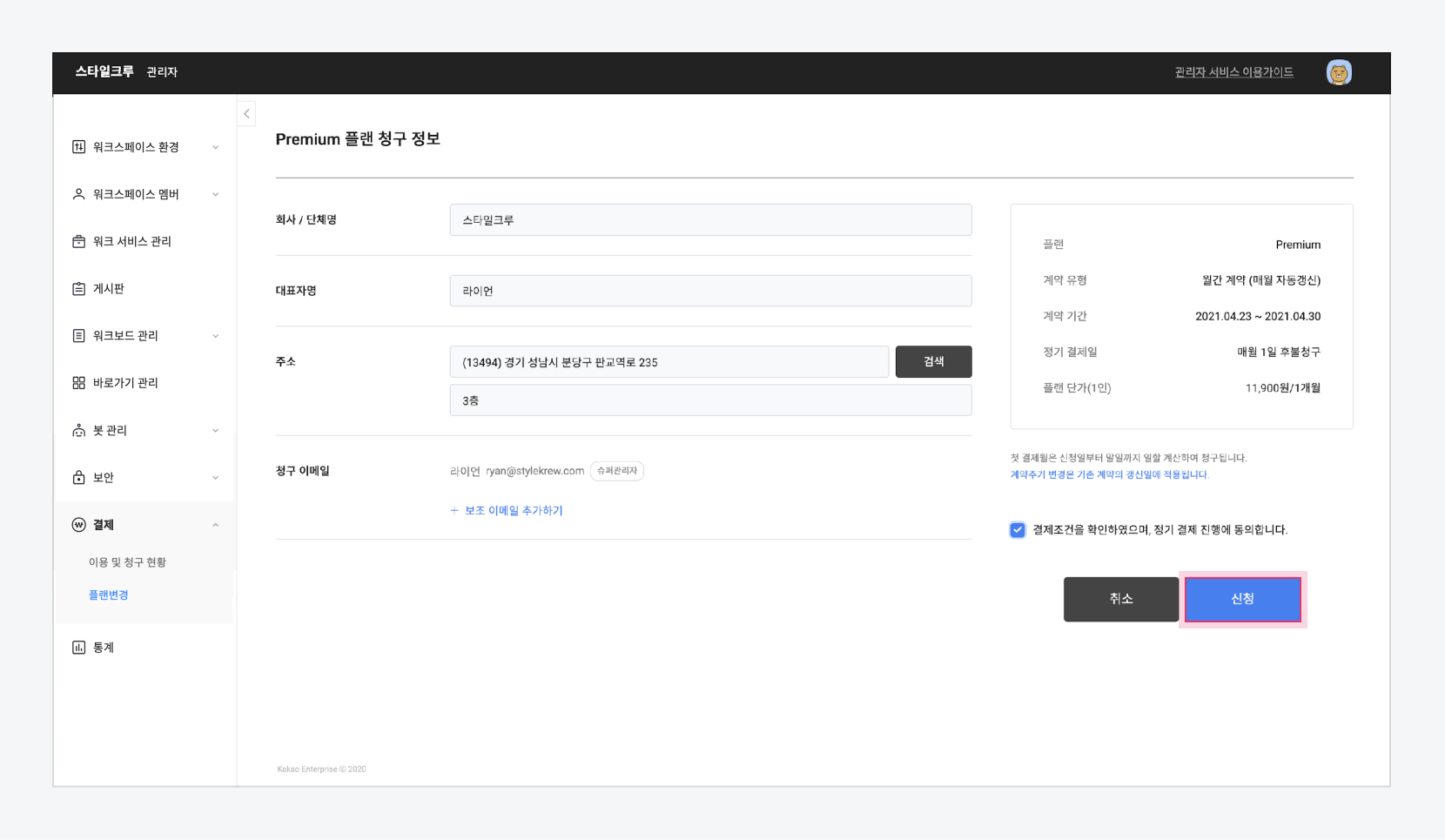Image resolution: width=1445 pixels, height=840 pixels.
Task: Click the statistics chart icon
Action: click(78, 648)
